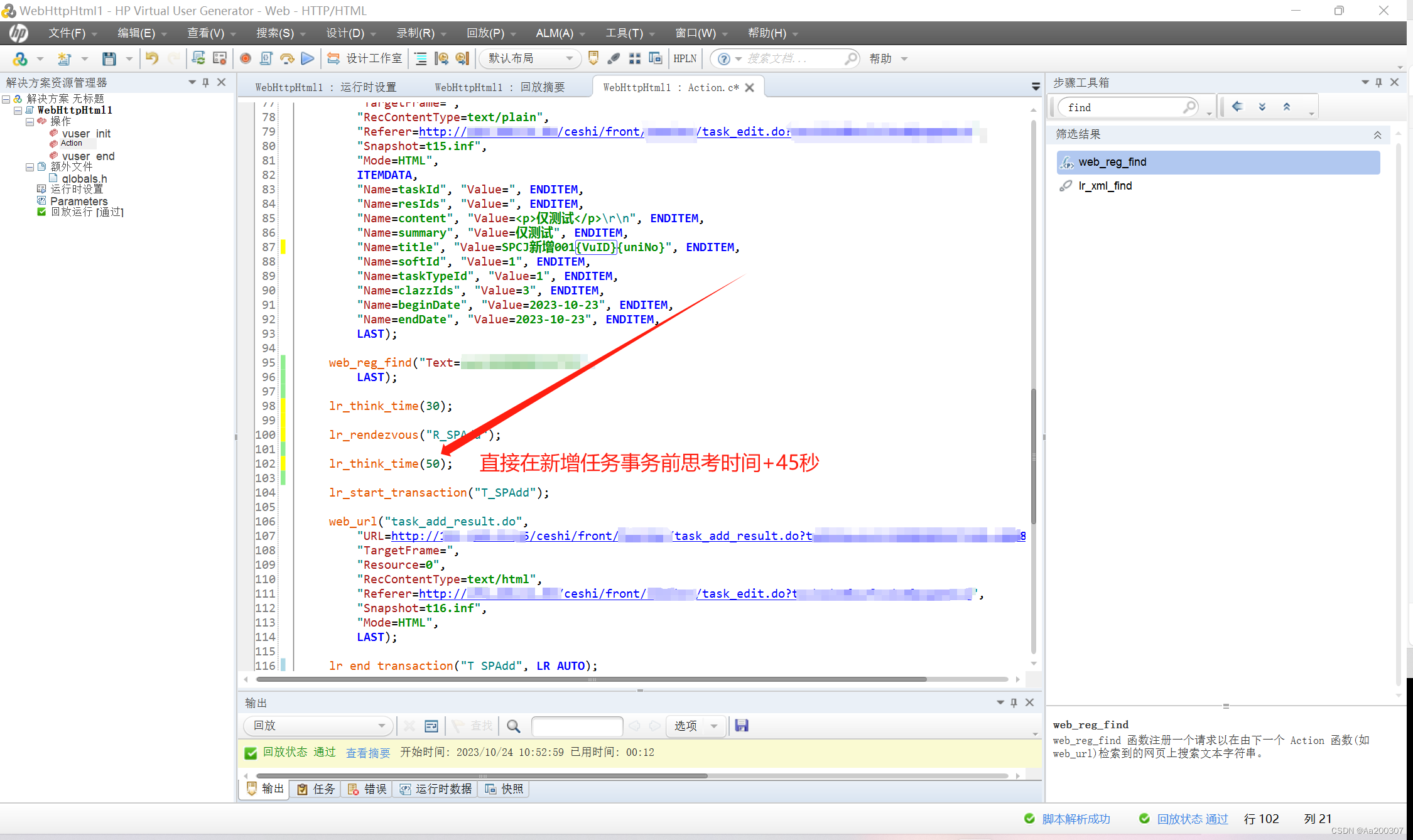Run the script with the Play icon
This screenshot has width=1413, height=840.
coord(307,58)
